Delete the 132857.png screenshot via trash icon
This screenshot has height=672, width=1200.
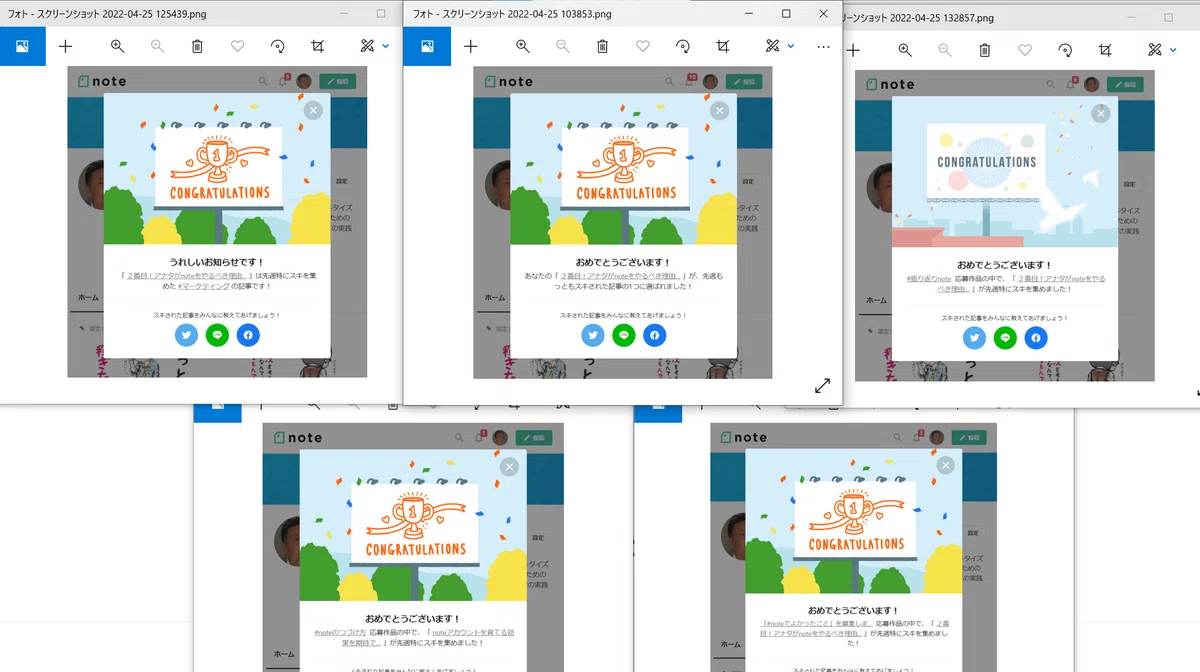[x=985, y=50]
